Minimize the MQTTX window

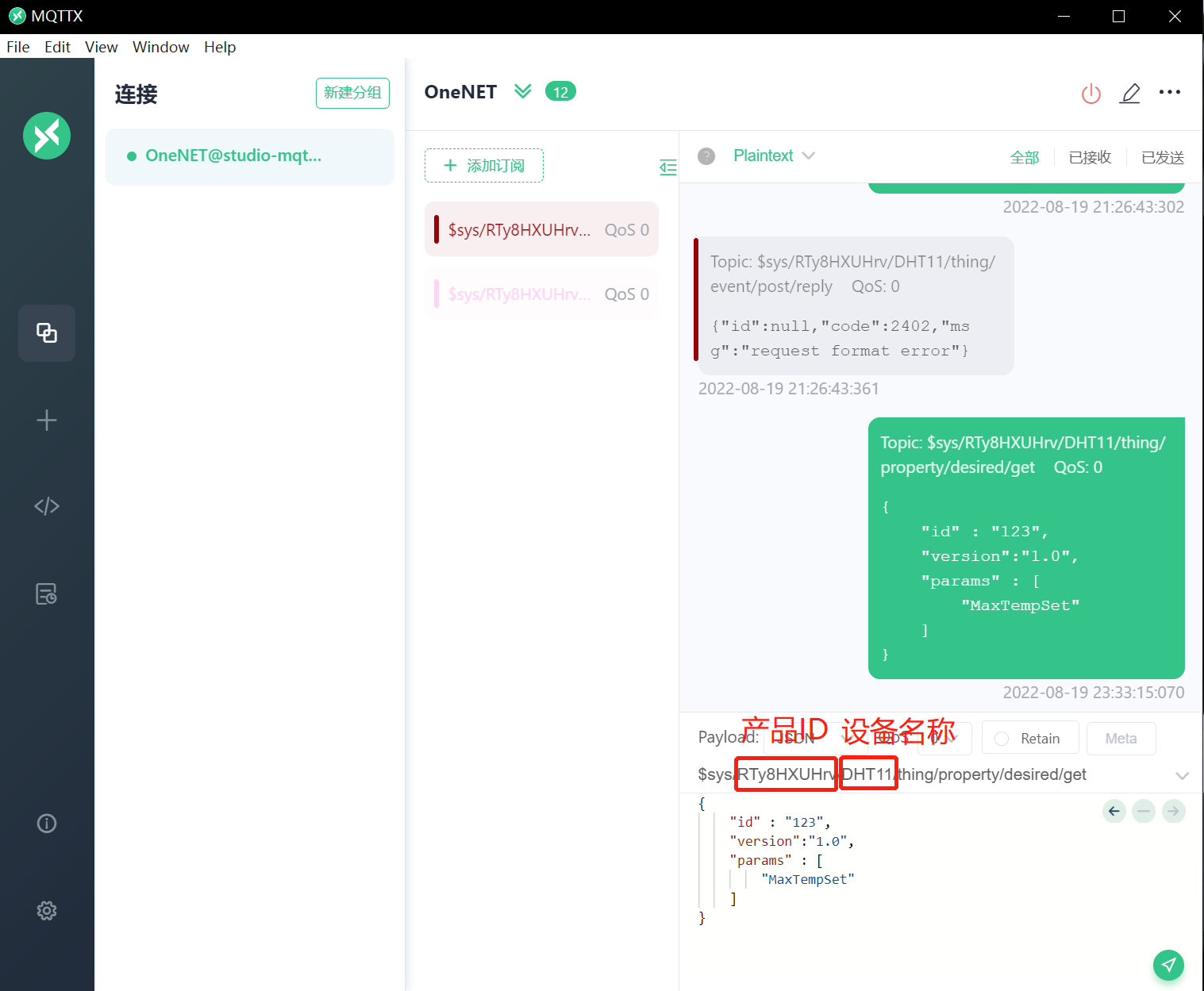pos(1064,17)
